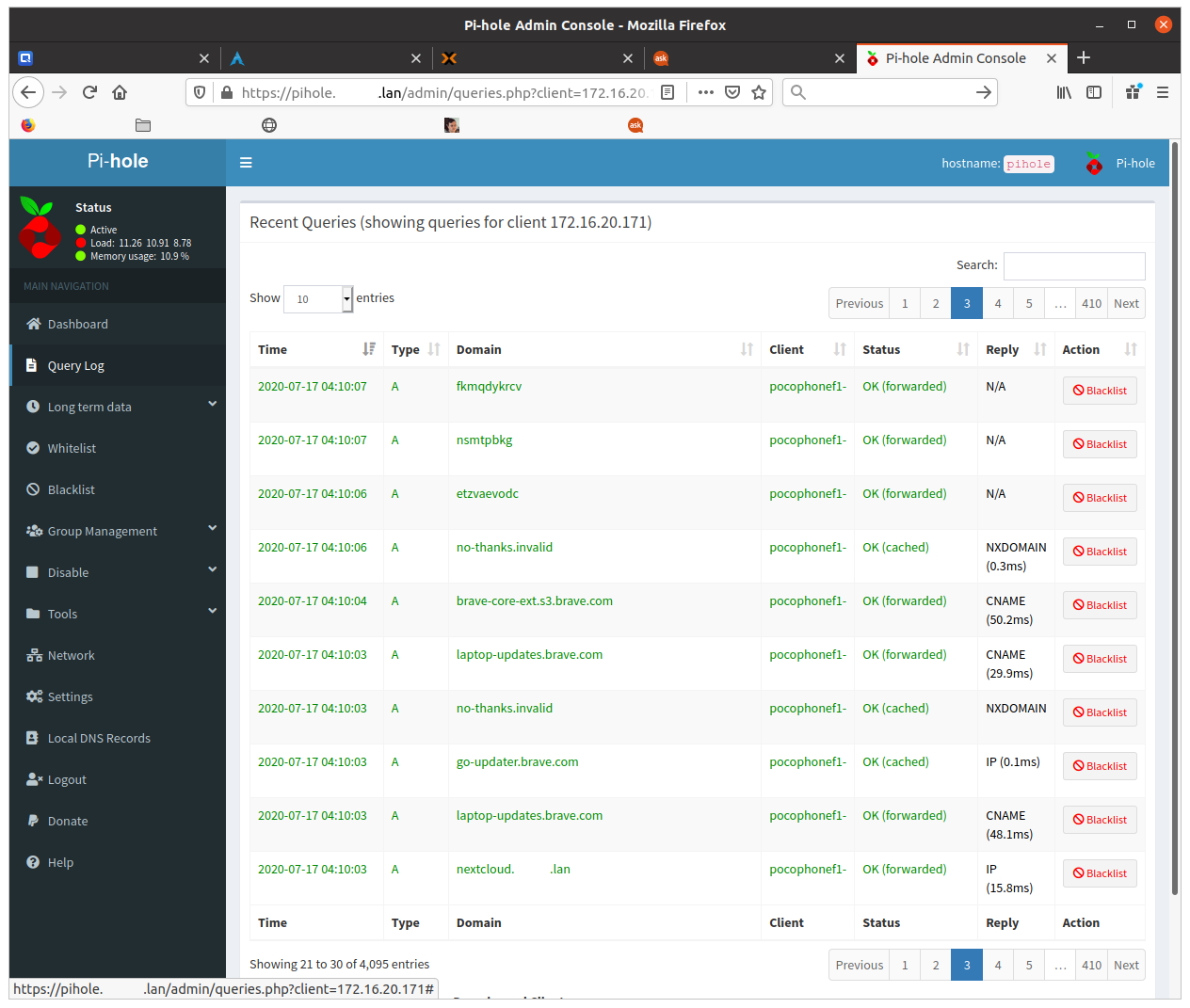The height and width of the screenshot is (1008, 1190).
Task: Open Local DNS Records page
Action: [118, 738]
